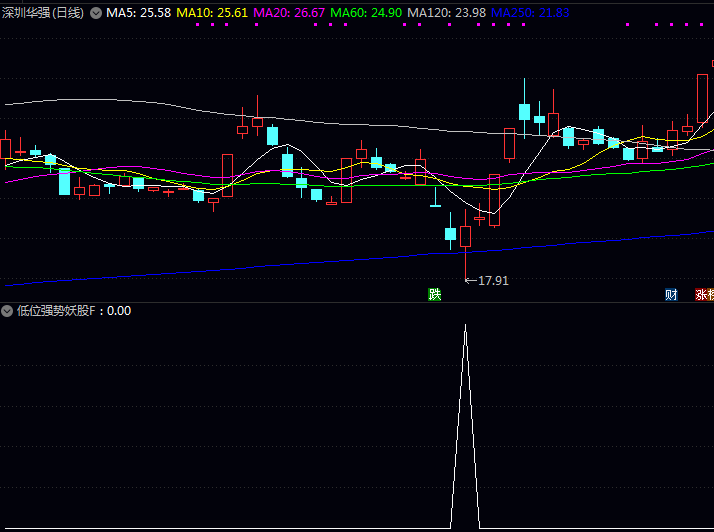Select the MA120: 23.98 label
Screen dimensions: 714x532
447,13
